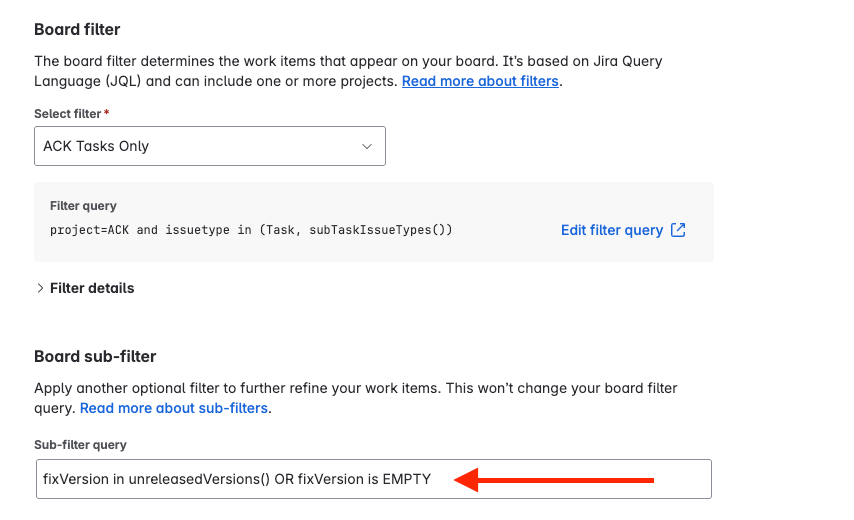
Task: Click the "Select filter" field label
Action: 68,114
